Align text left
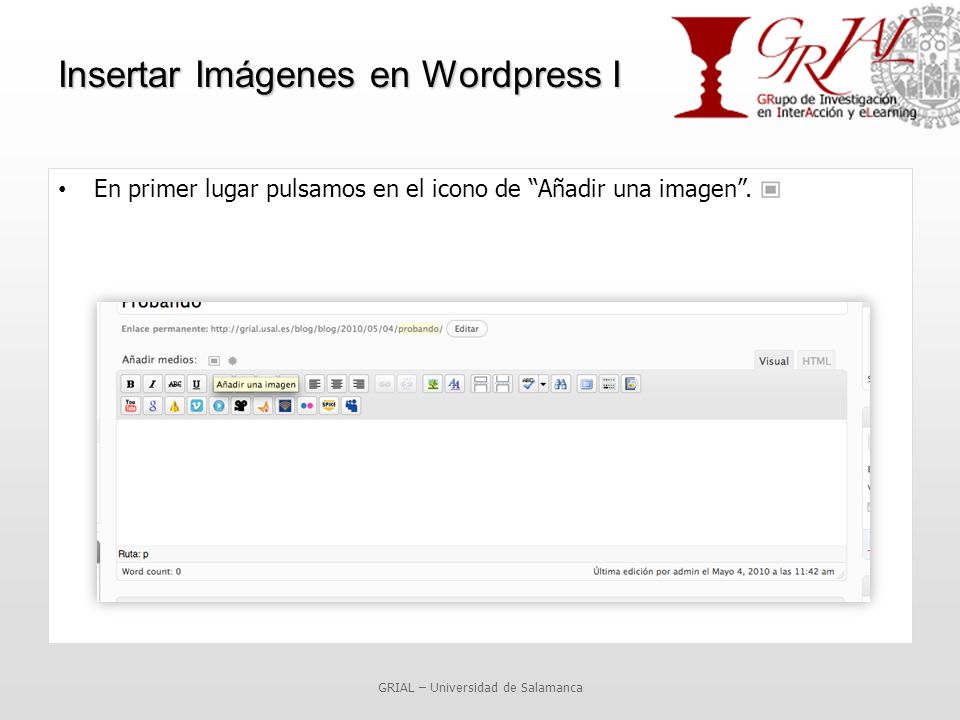960x720 pixels. 315,384
